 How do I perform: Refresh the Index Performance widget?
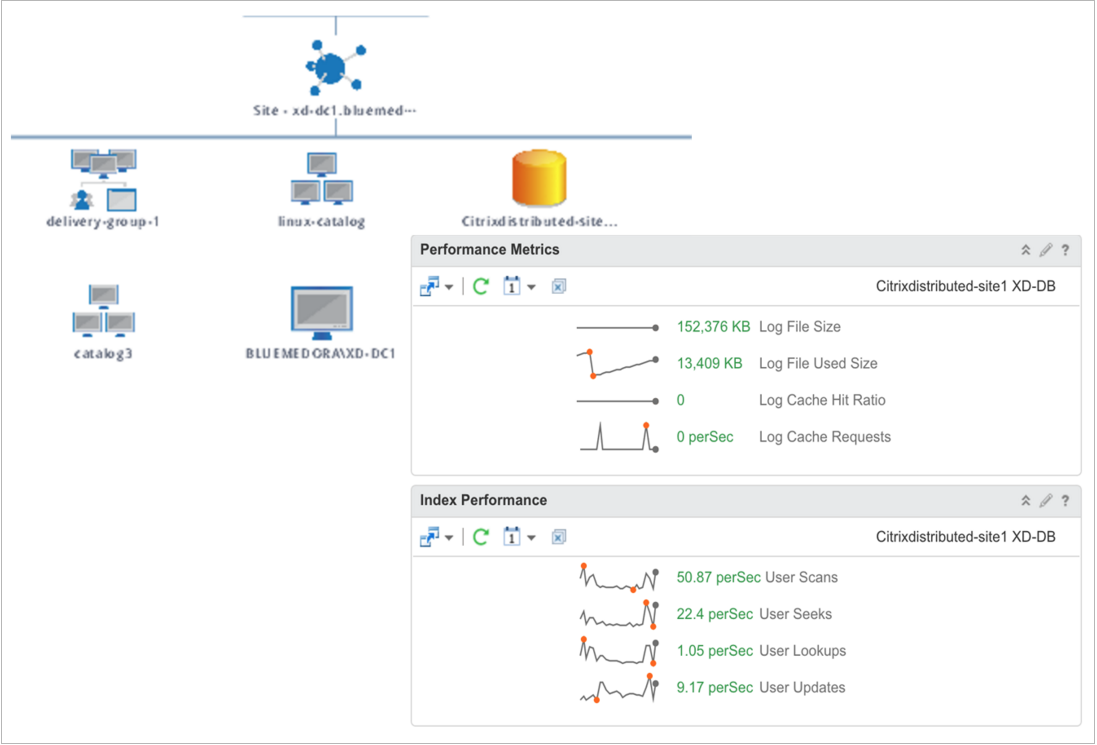pyautogui.click(x=481, y=537)
